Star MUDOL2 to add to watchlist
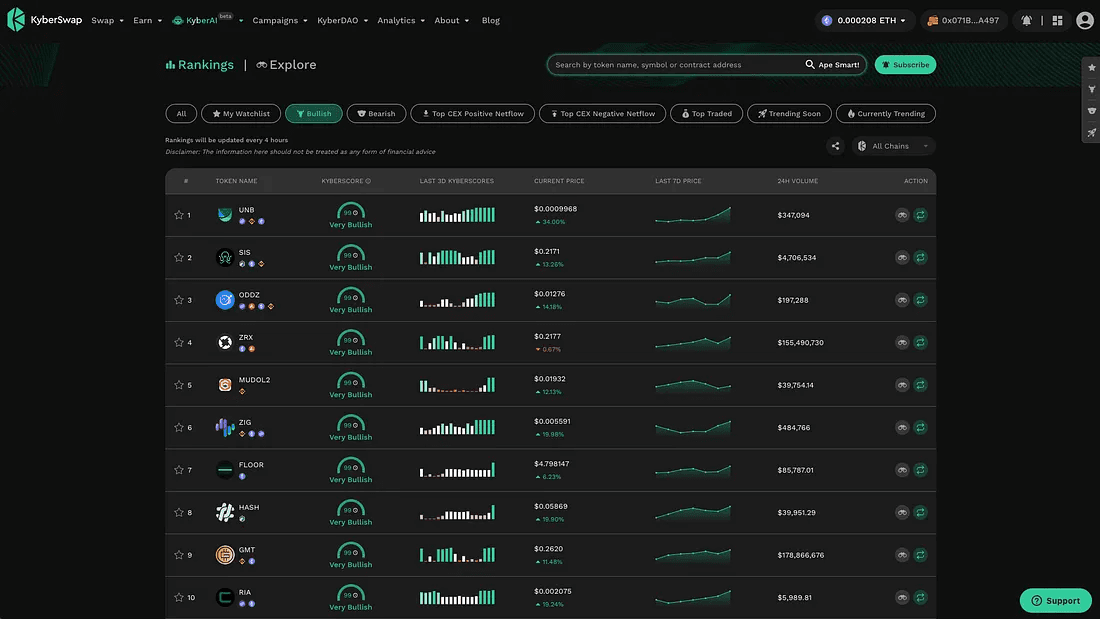Screen dimensions: 1100x619 click(x=179, y=385)
